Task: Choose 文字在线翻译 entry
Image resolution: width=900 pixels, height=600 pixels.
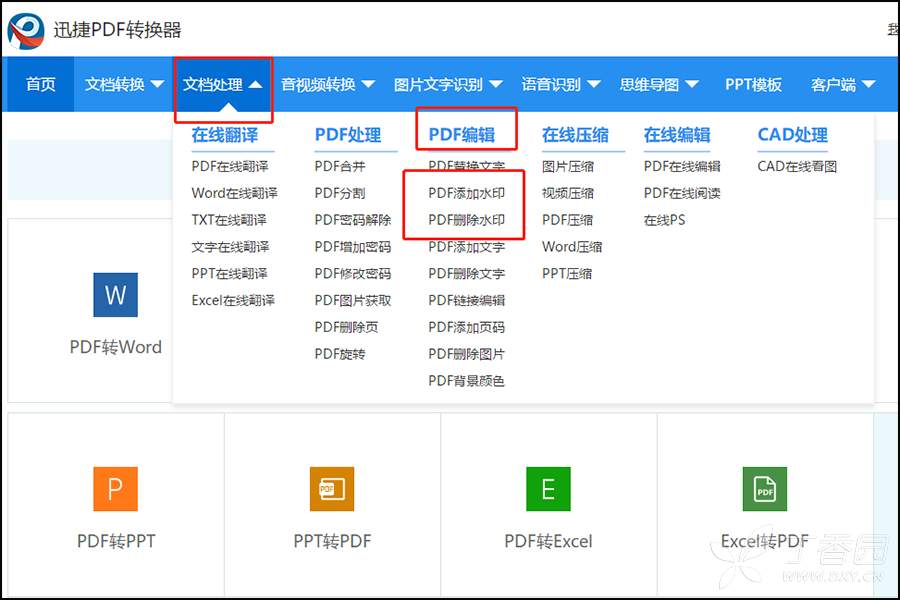Action: click(x=230, y=247)
